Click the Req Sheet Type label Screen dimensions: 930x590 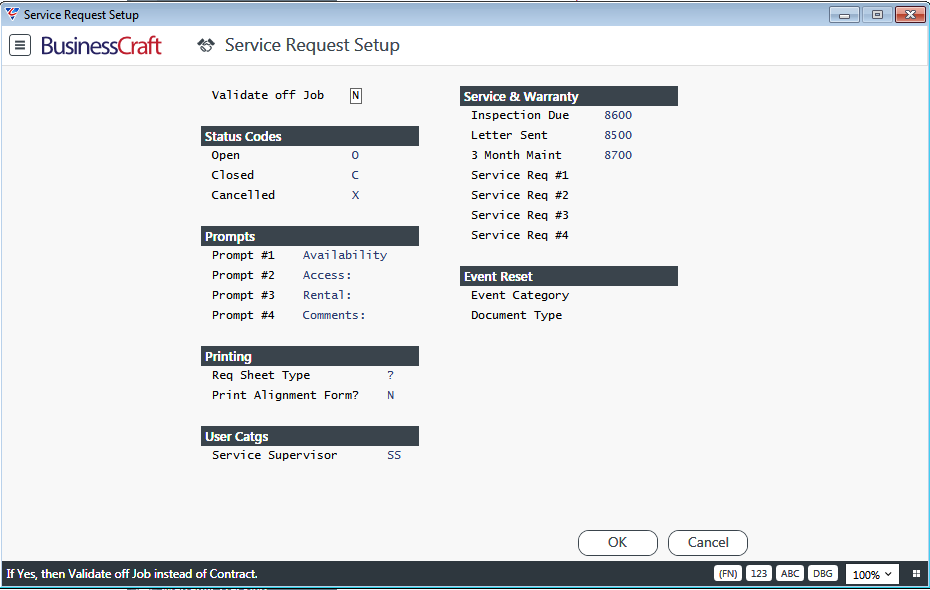tap(261, 375)
